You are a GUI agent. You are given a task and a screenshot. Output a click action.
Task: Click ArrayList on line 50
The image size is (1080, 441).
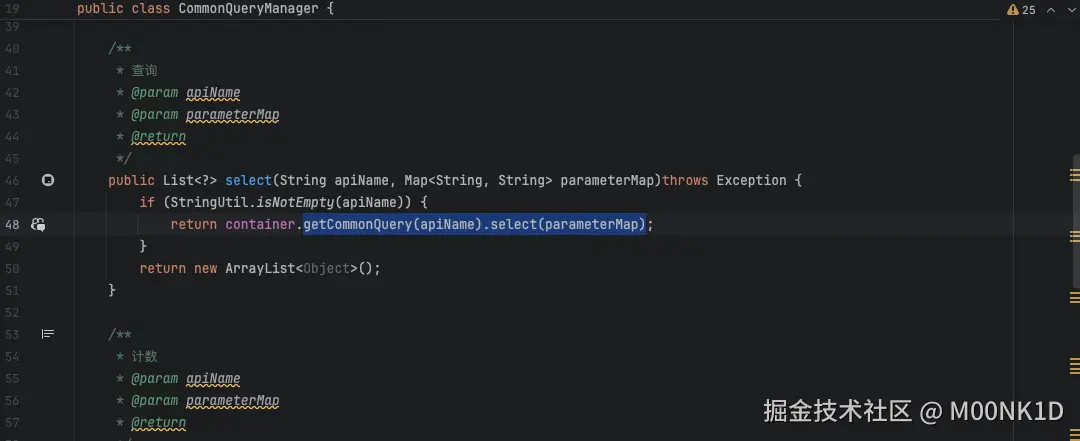(x=260, y=268)
